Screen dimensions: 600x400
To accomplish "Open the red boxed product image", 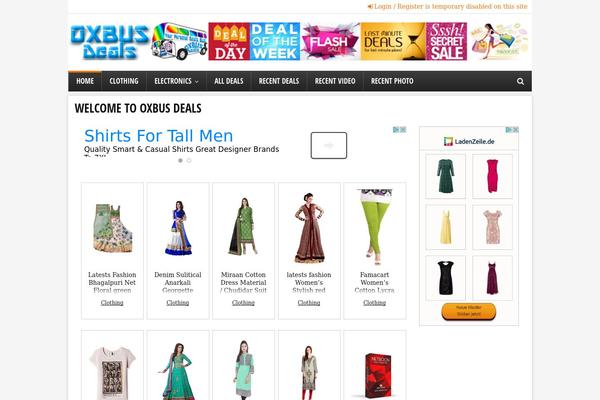I will [377, 376].
